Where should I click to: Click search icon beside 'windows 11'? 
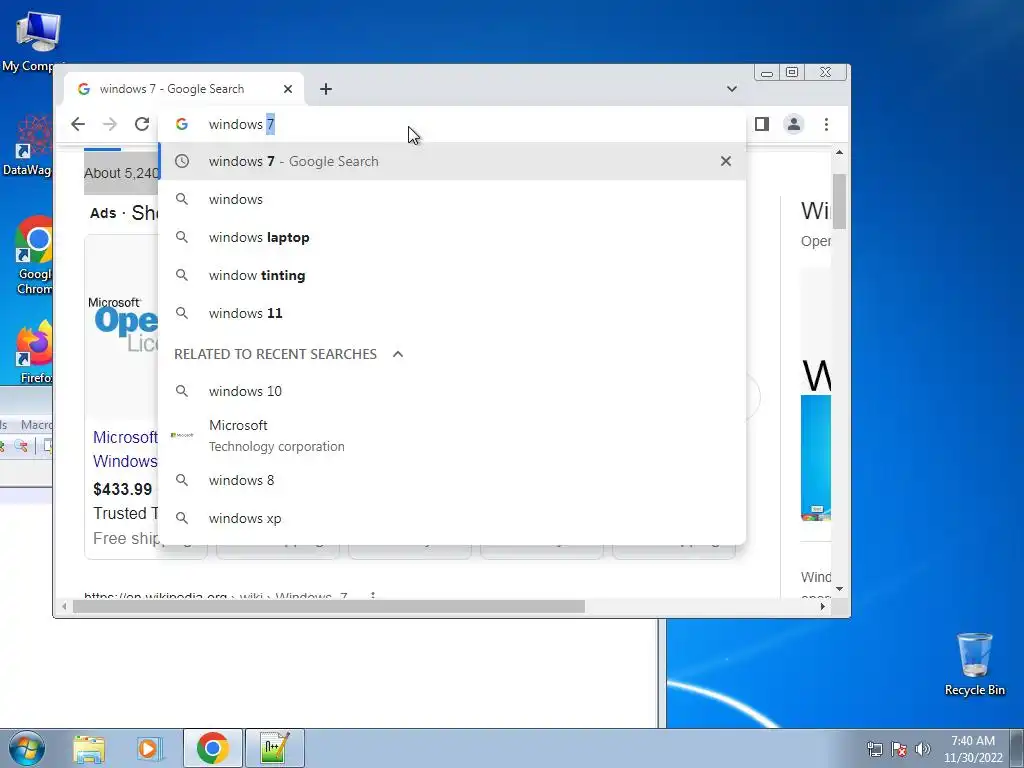tap(182, 313)
